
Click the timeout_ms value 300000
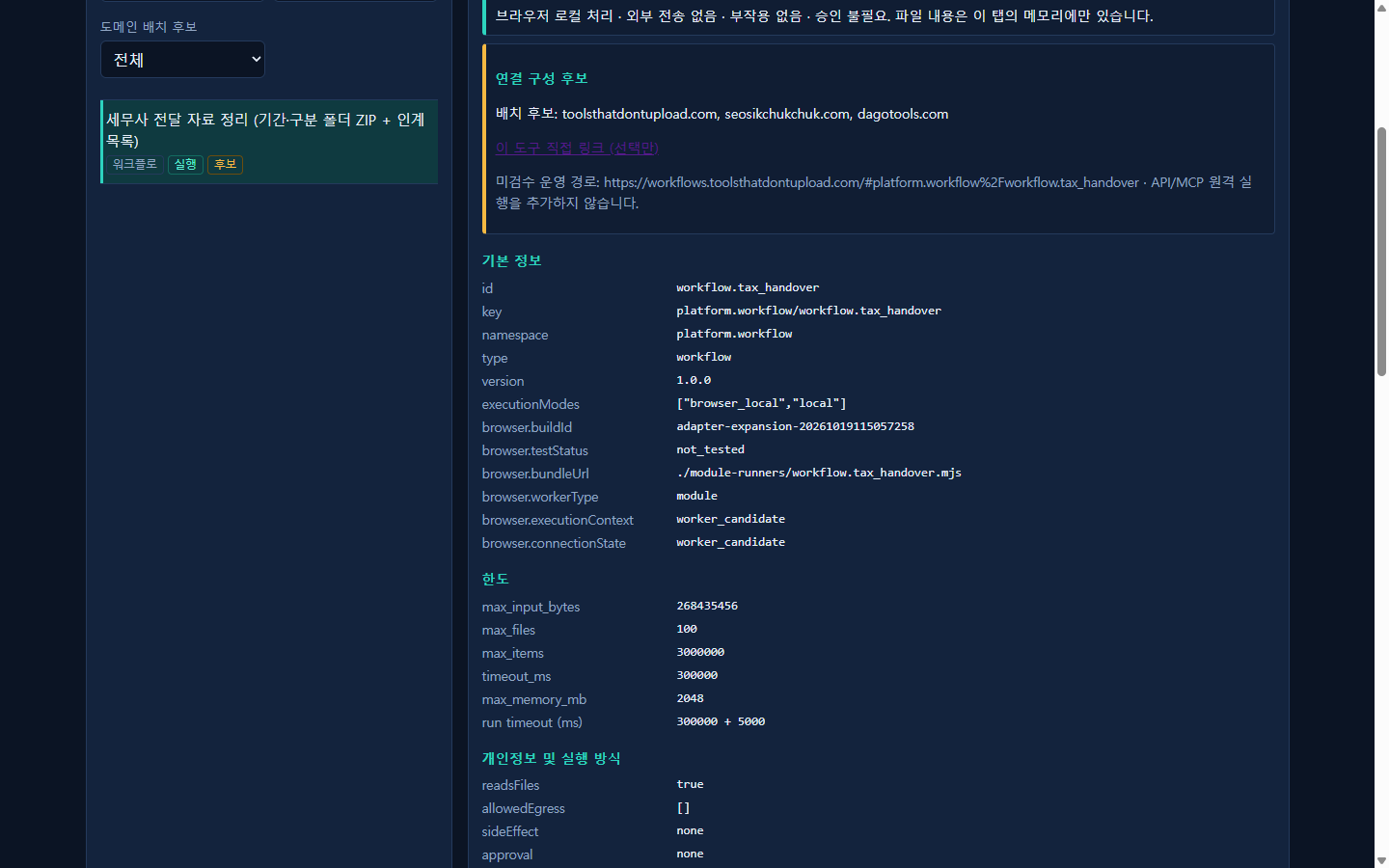pyautogui.click(x=696, y=675)
